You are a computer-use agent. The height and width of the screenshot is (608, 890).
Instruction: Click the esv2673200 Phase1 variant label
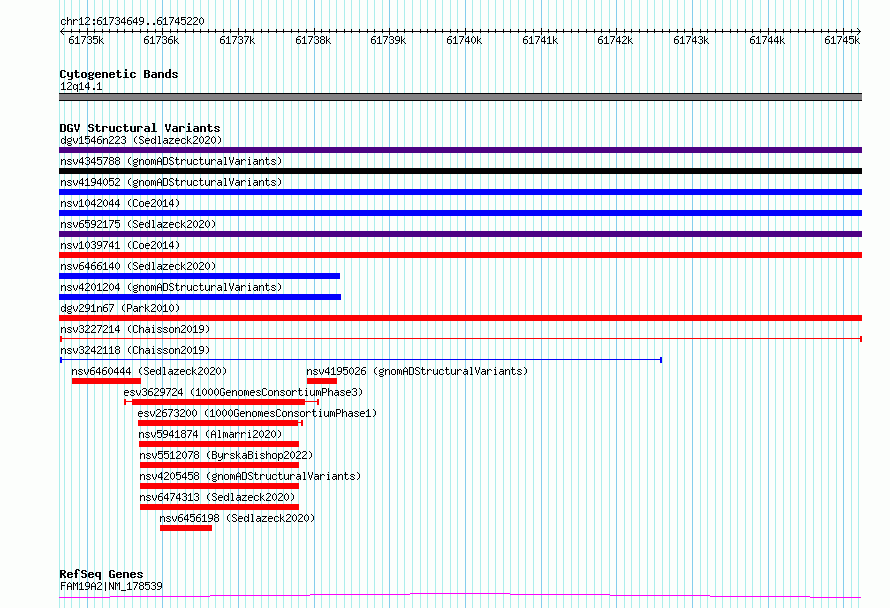(257, 413)
